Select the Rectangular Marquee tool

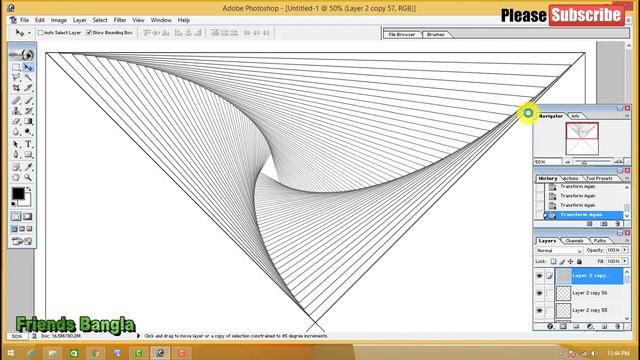pos(16,67)
